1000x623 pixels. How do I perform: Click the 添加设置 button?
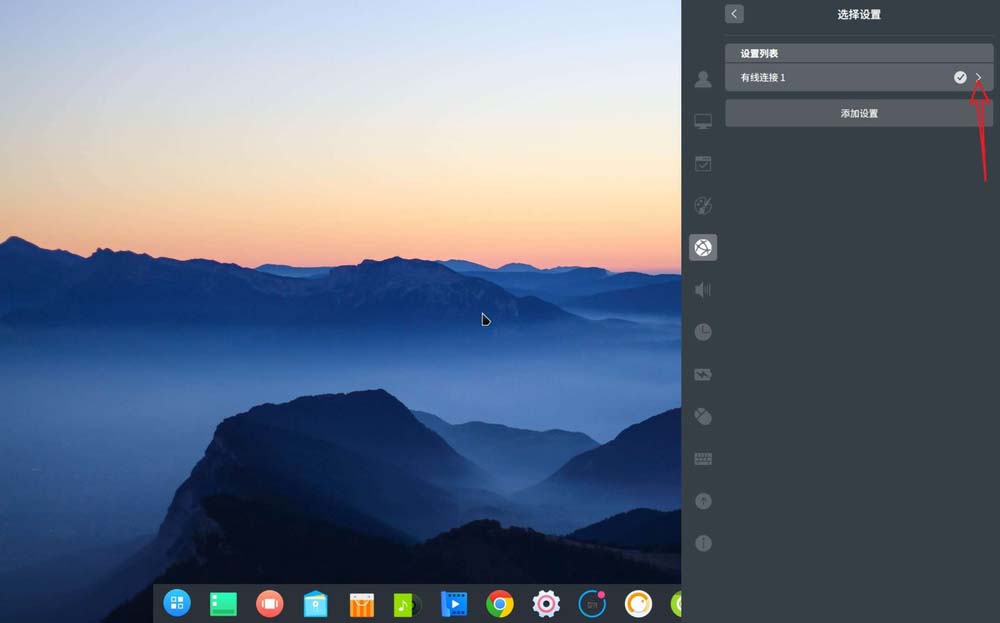[859, 114]
